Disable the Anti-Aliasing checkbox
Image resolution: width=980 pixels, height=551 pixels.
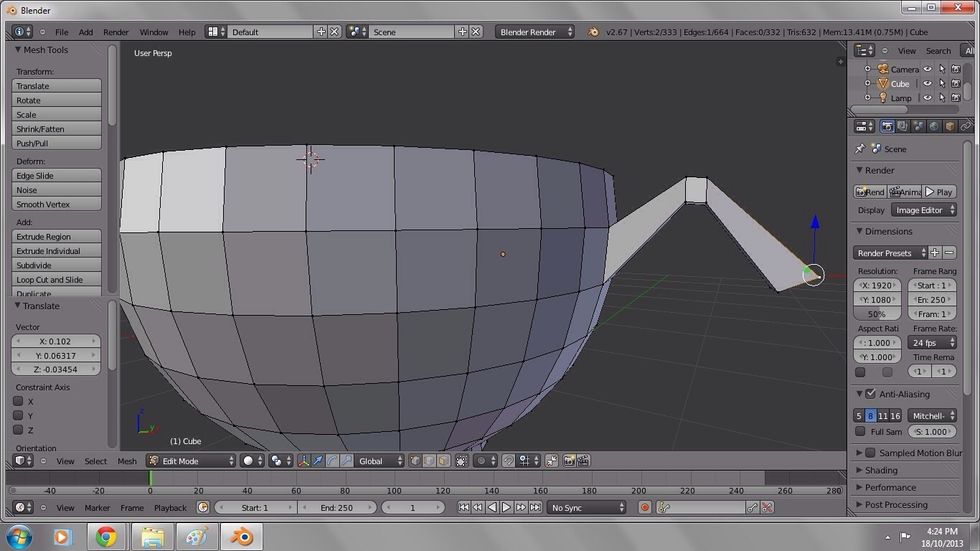pos(870,394)
